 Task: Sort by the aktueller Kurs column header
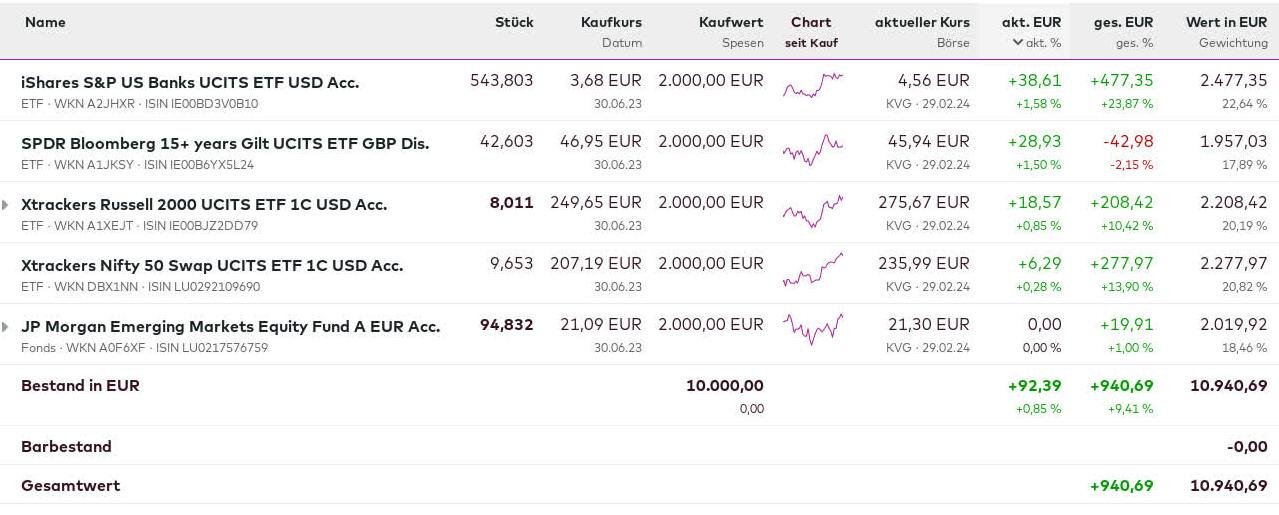(x=922, y=22)
